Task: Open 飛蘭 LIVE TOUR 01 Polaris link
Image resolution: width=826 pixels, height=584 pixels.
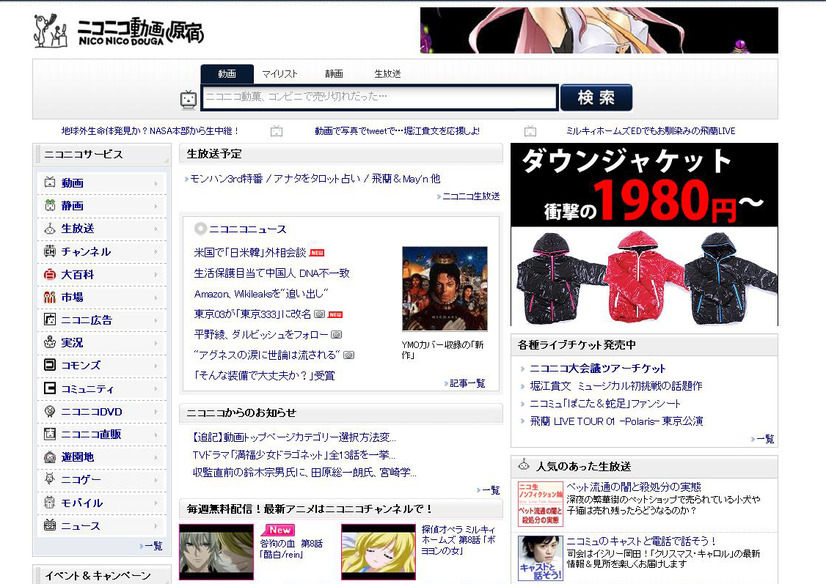Action: [x=616, y=421]
